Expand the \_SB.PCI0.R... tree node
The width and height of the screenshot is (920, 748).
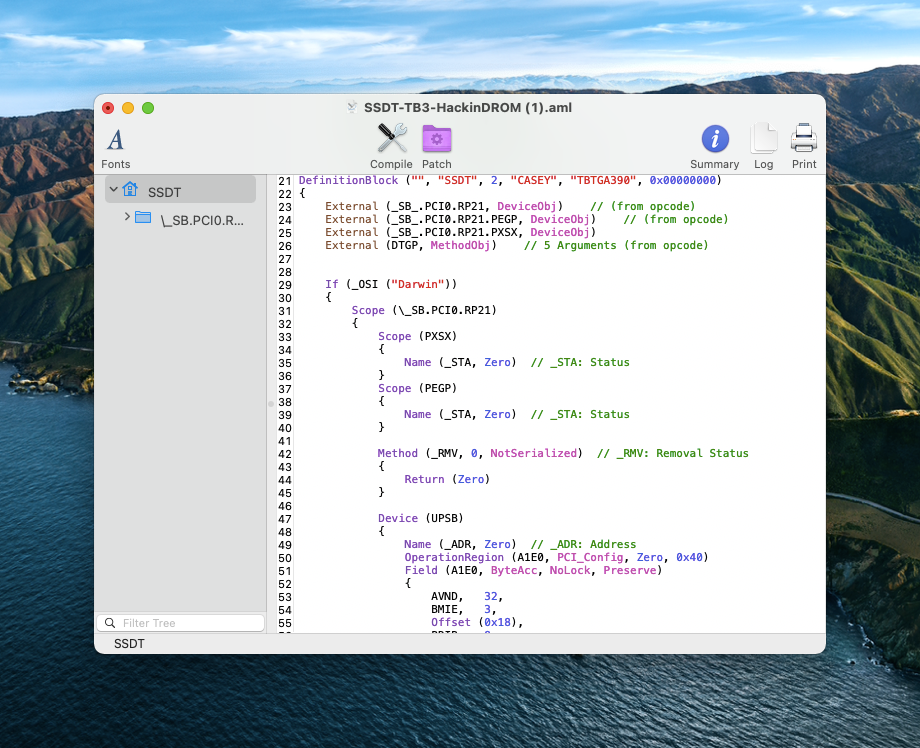127,217
